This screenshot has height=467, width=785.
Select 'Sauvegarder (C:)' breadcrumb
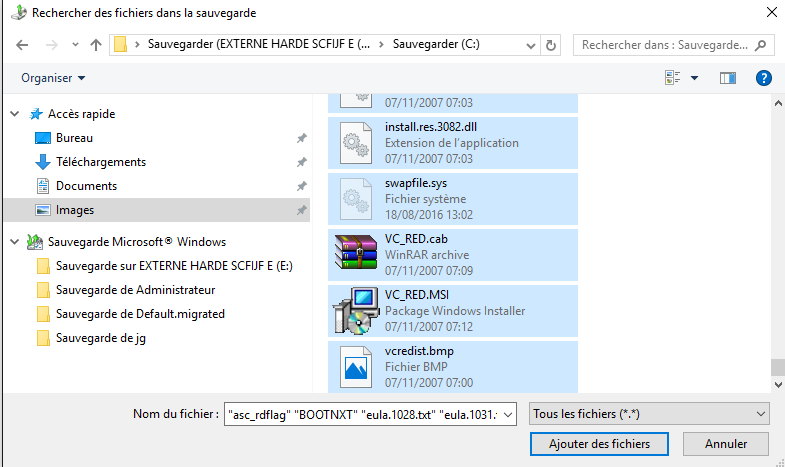(x=436, y=44)
